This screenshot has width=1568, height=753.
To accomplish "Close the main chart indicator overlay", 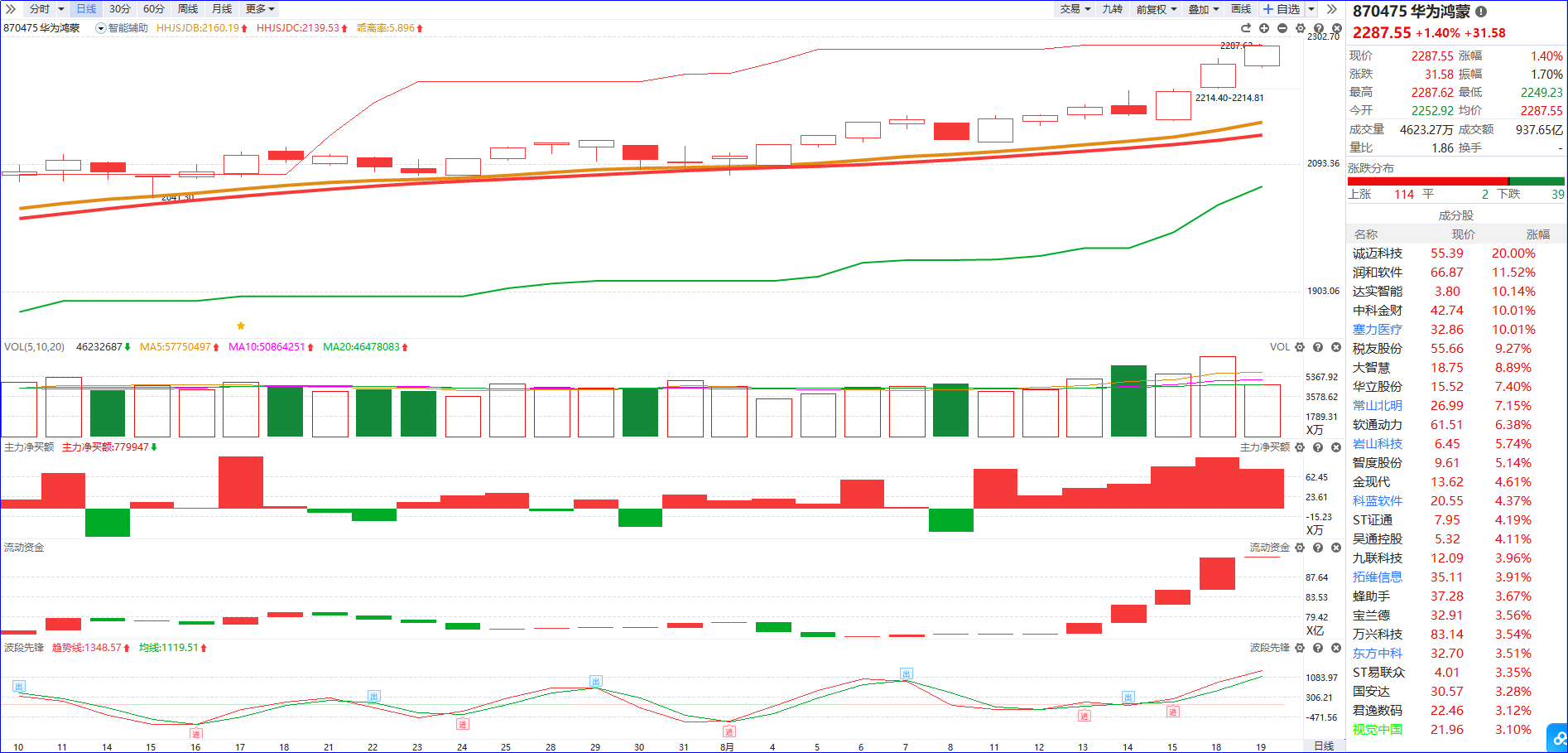I will [x=1336, y=28].
